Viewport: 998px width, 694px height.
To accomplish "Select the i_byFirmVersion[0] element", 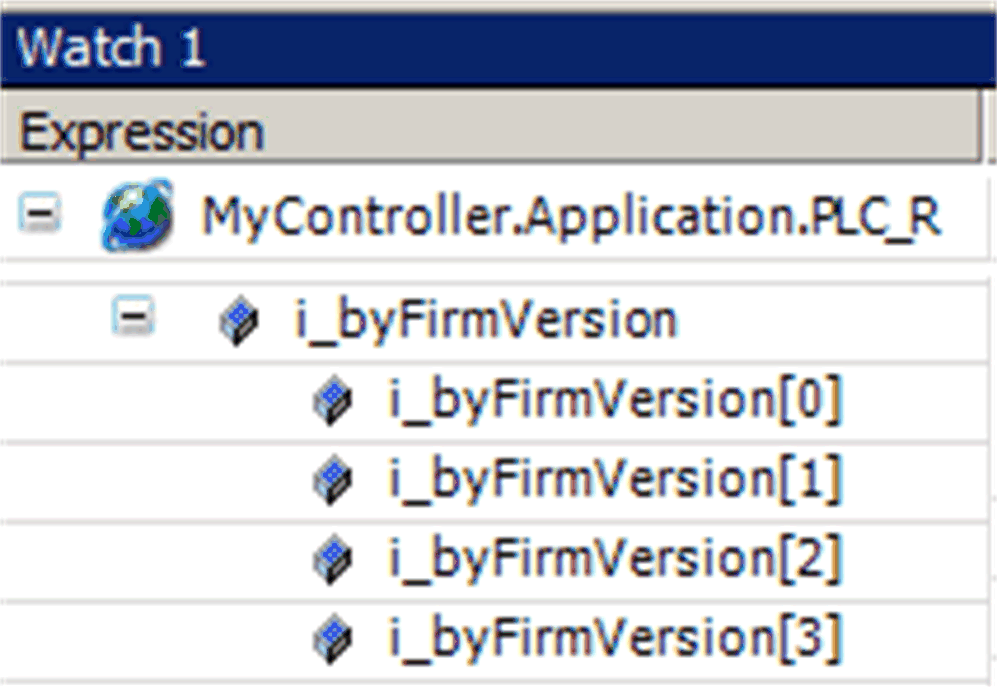I will (x=615, y=400).
